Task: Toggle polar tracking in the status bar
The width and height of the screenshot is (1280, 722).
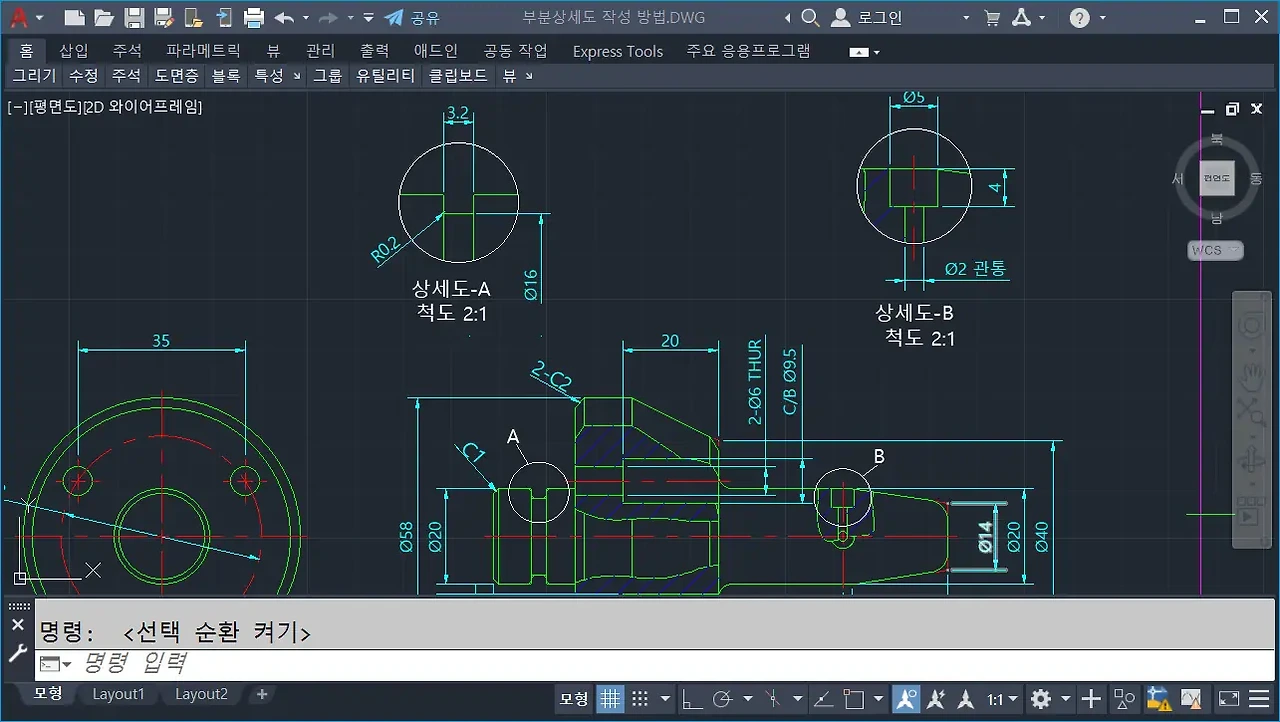Action: coord(723,699)
